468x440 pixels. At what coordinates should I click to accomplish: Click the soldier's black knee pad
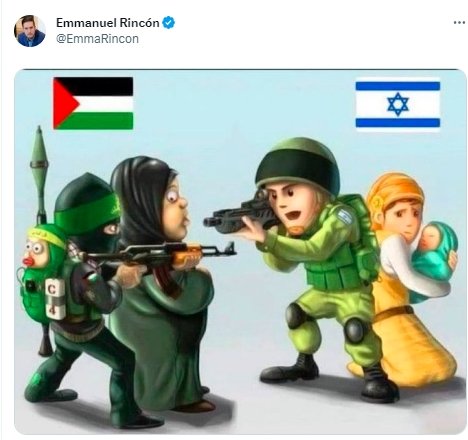(x=355, y=331)
